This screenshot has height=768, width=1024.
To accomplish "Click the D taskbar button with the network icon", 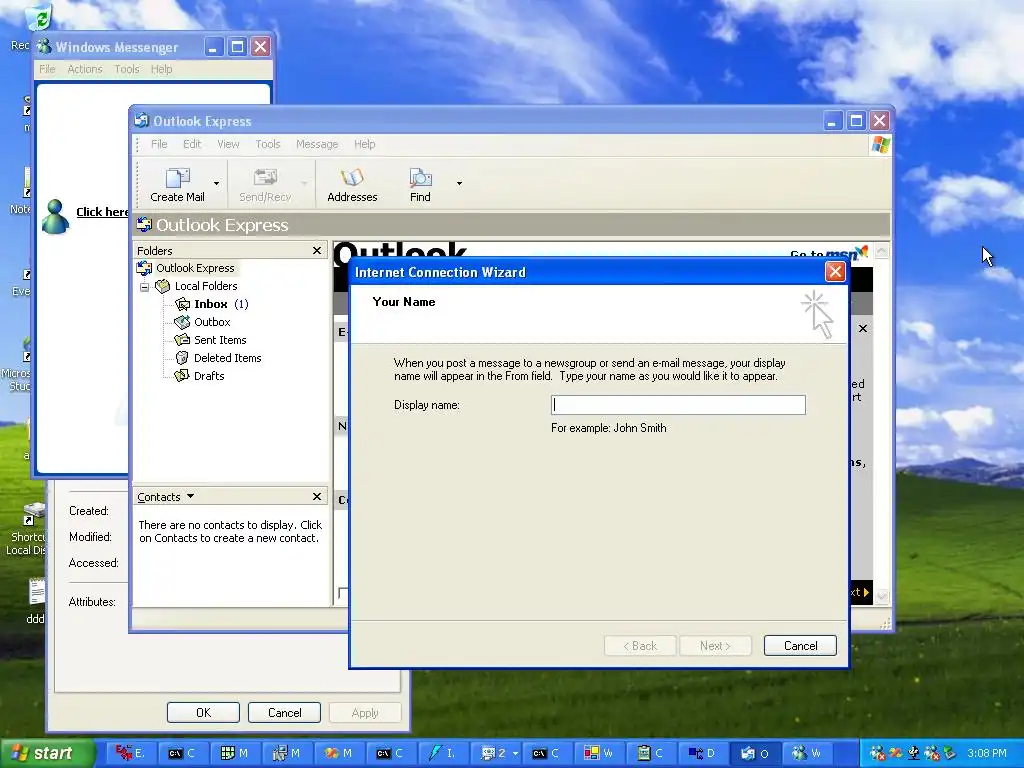I will pos(702,754).
